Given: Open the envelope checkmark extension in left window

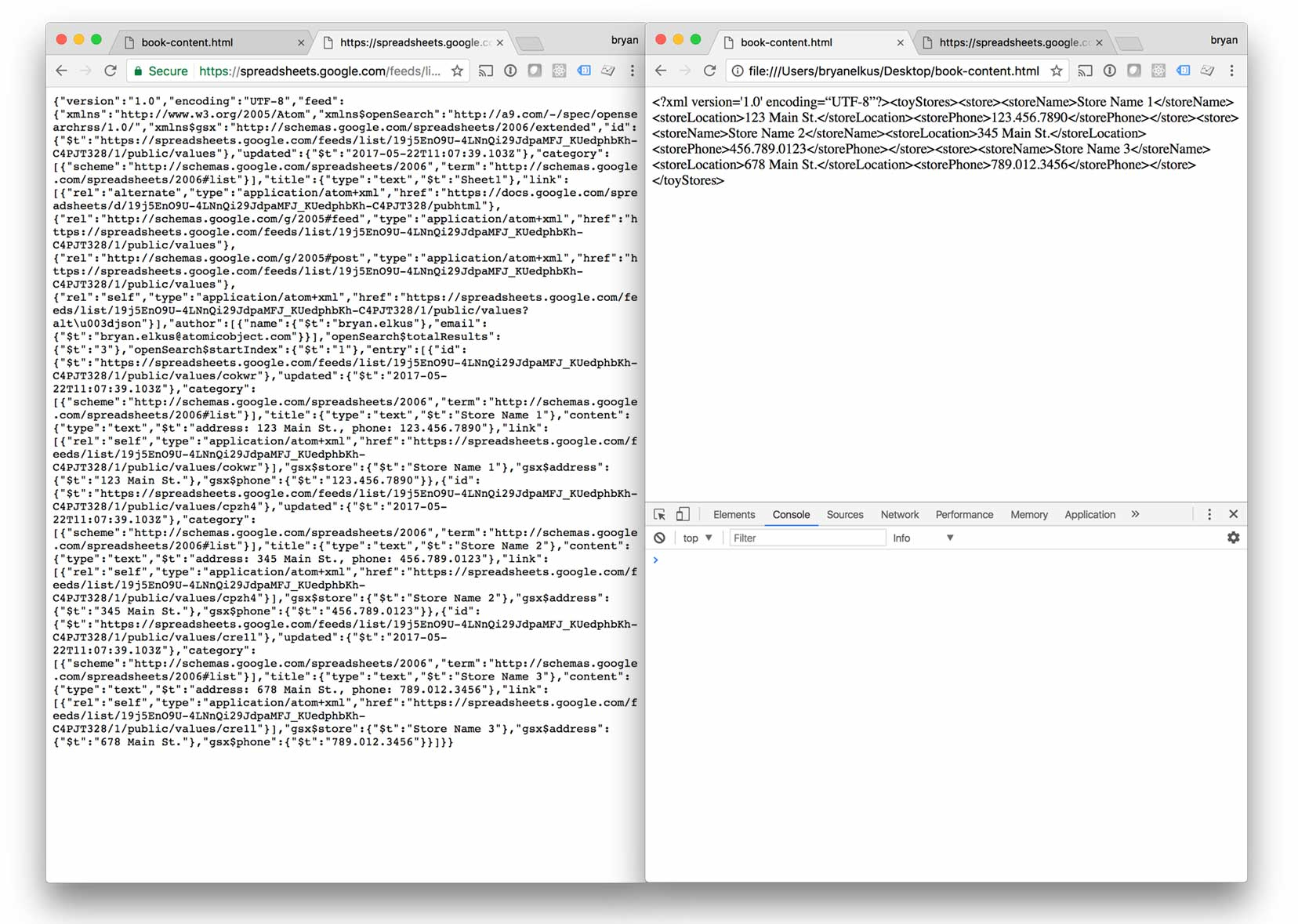Looking at the screenshot, I should click(608, 71).
